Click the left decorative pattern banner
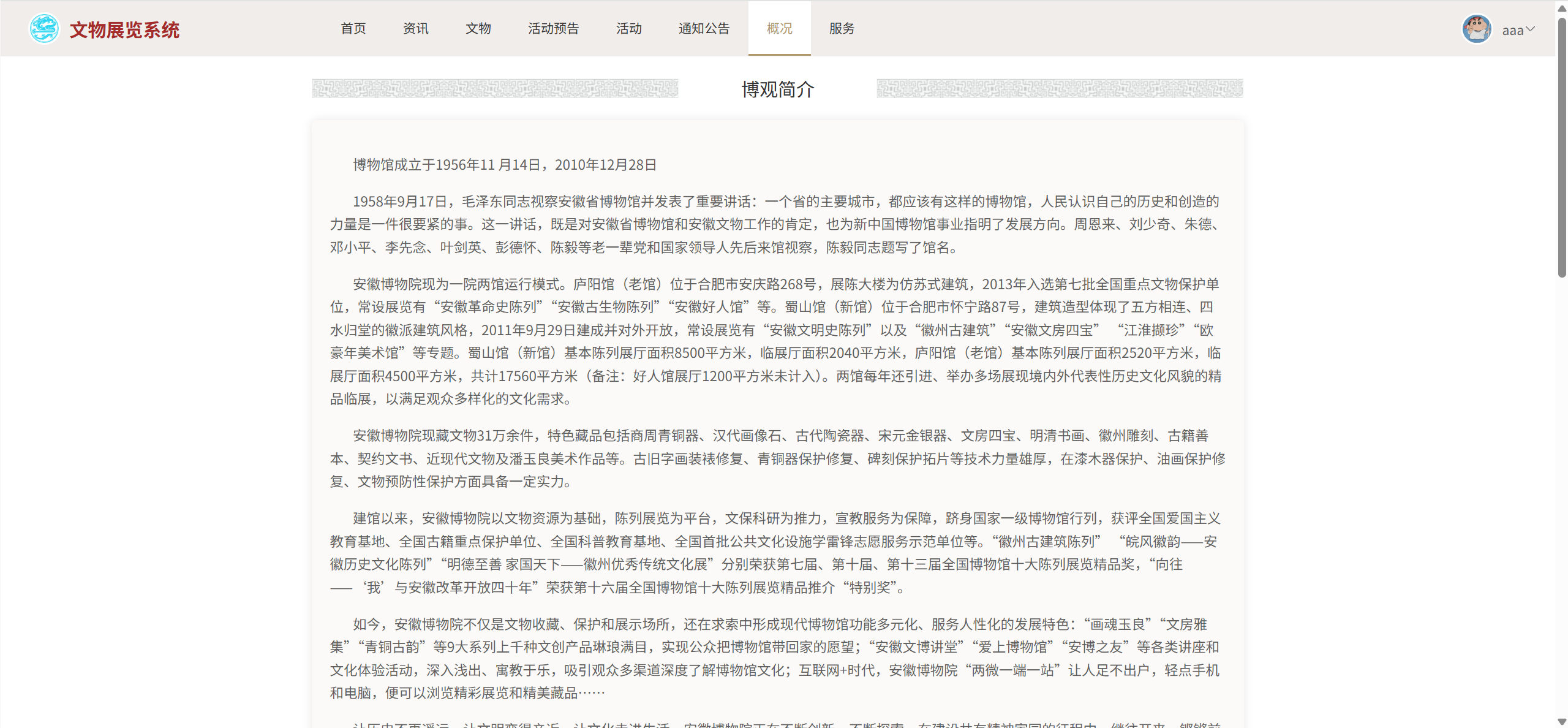 [495, 88]
